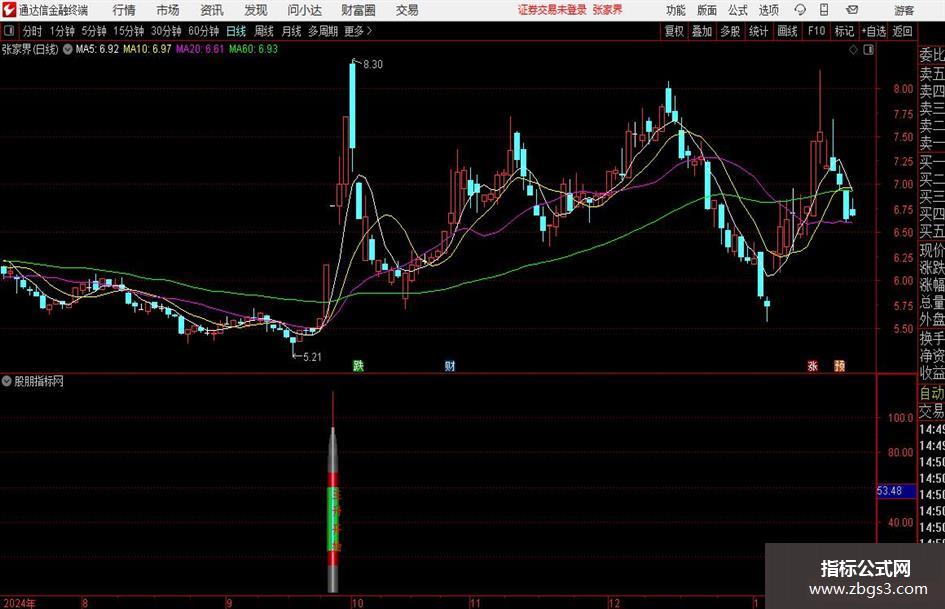The height and width of the screenshot is (609, 945).
Task: Click the 画线 drawing tools button
Action: click(787, 31)
